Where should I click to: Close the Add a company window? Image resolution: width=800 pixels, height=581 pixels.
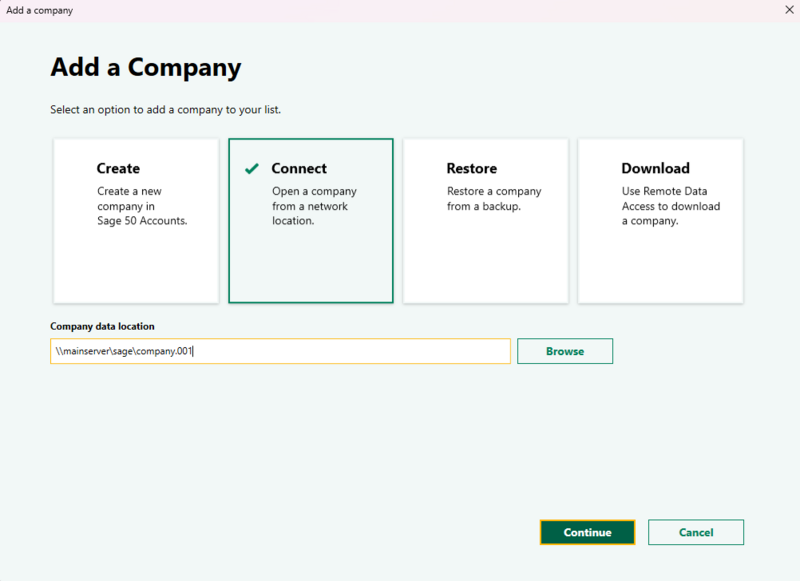(787, 10)
